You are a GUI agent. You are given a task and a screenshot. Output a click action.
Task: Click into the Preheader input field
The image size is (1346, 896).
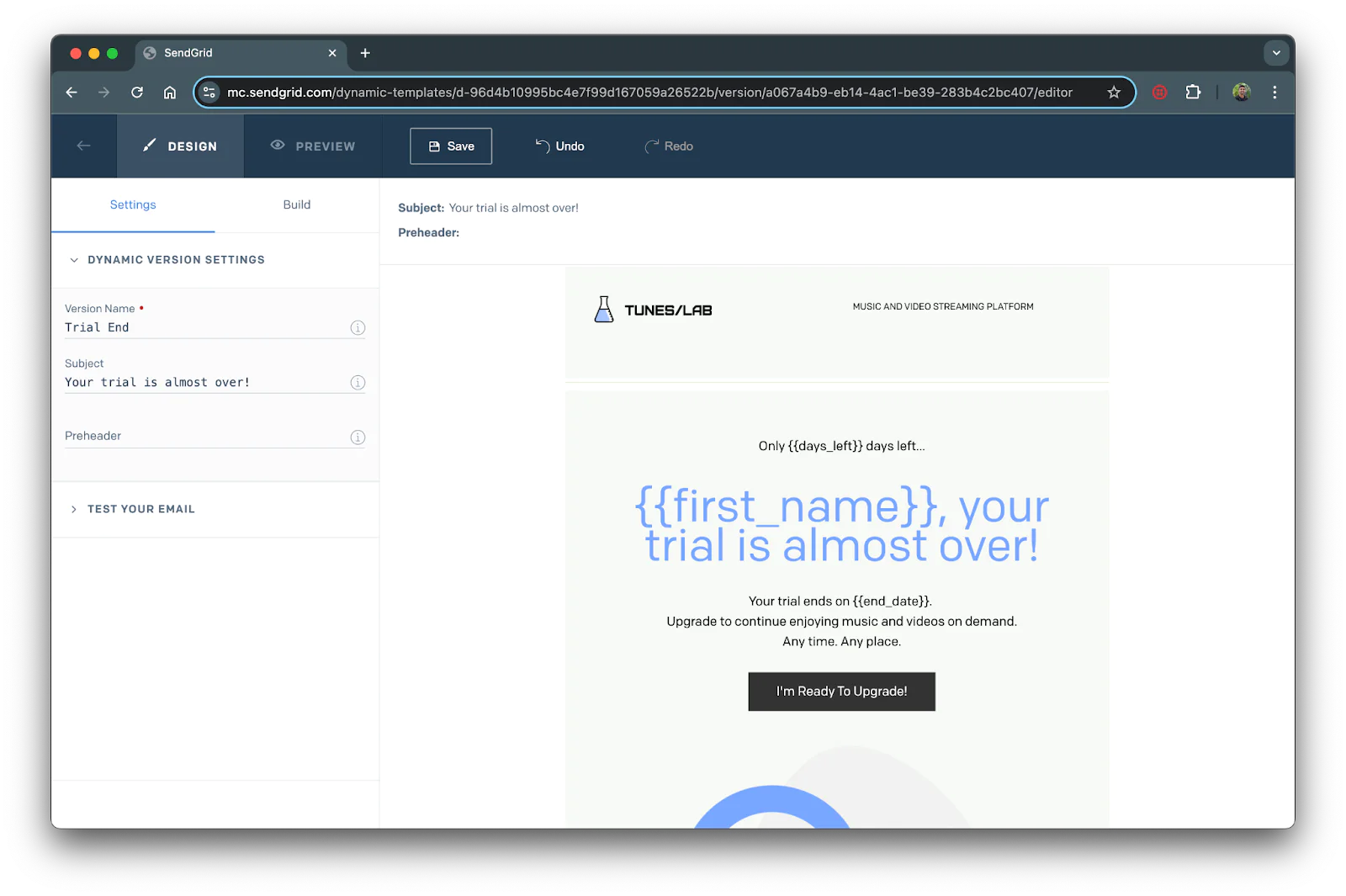click(x=202, y=437)
